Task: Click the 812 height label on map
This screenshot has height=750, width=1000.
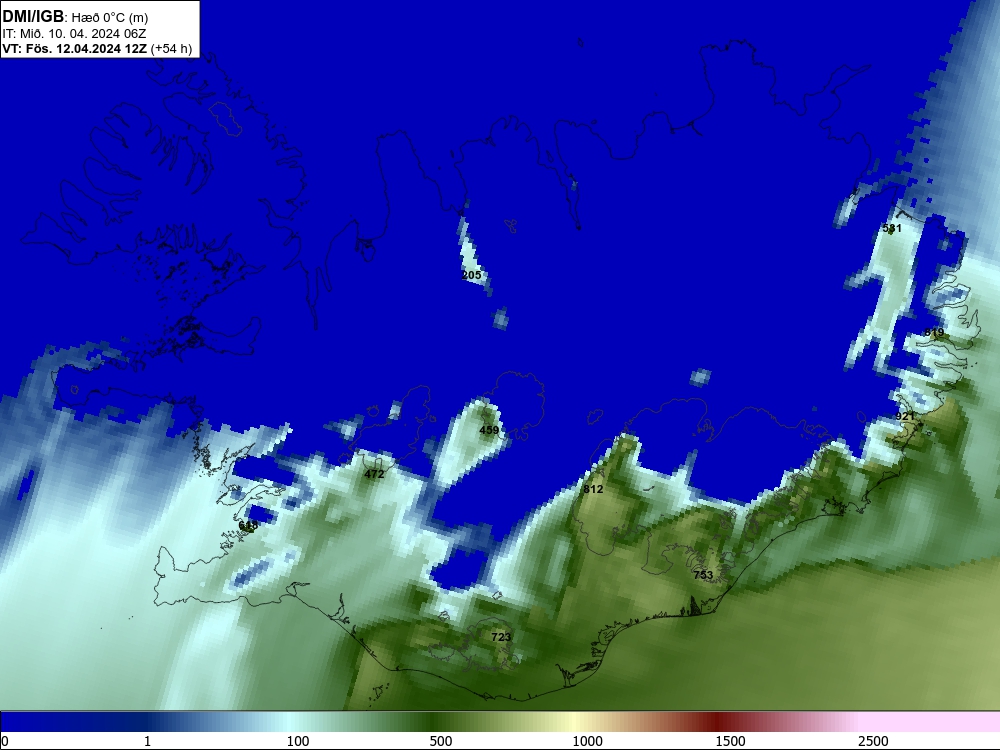Action: click(593, 489)
